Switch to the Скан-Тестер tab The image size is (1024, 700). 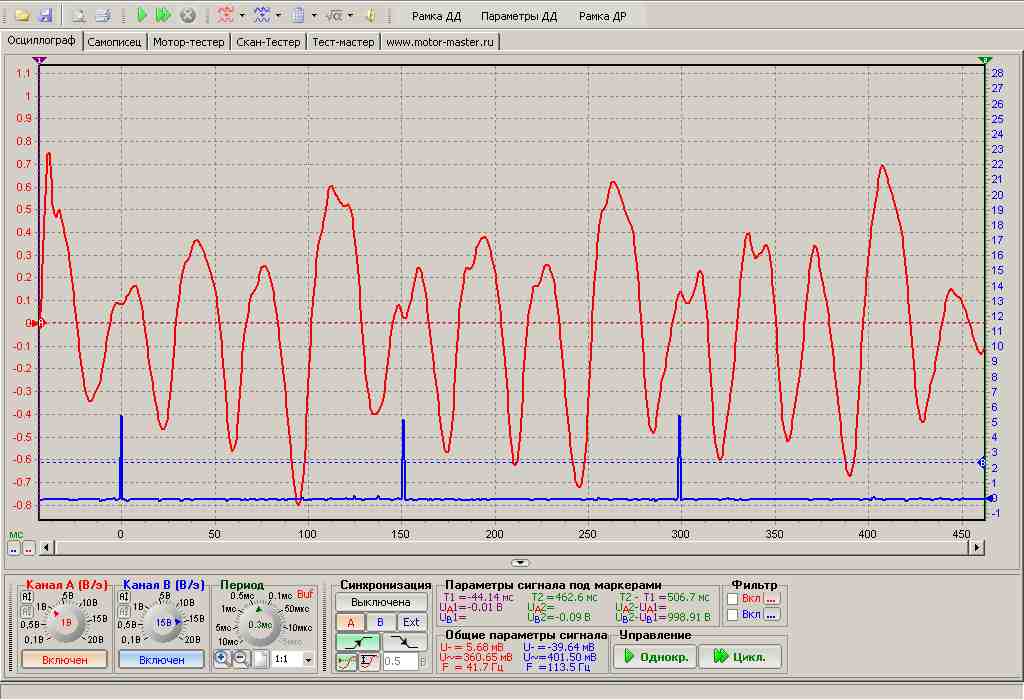pyautogui.click(x=268, y=42)
